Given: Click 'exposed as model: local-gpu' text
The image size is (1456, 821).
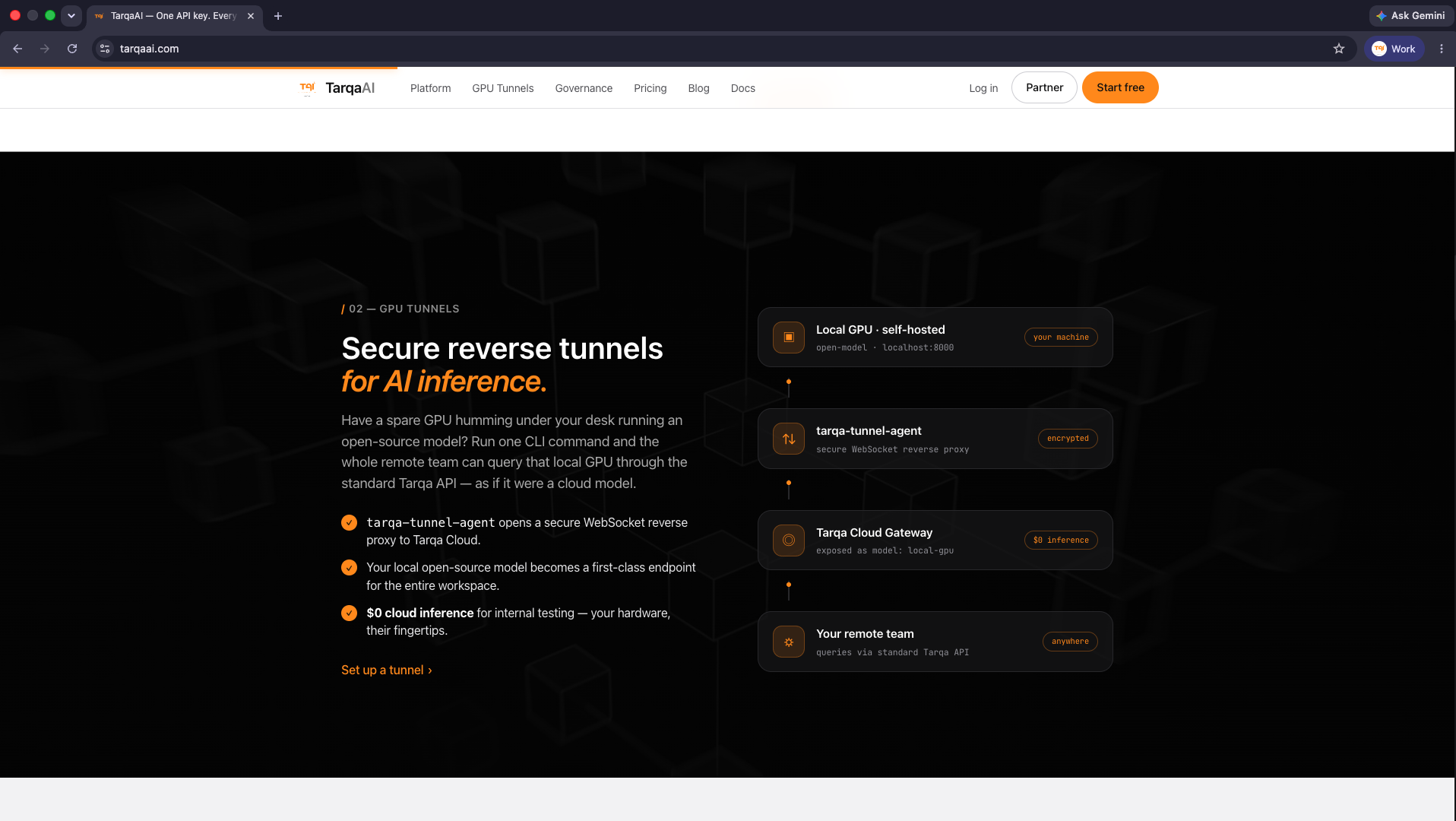Looking at the screenshot, I should [x=885, y=550].
